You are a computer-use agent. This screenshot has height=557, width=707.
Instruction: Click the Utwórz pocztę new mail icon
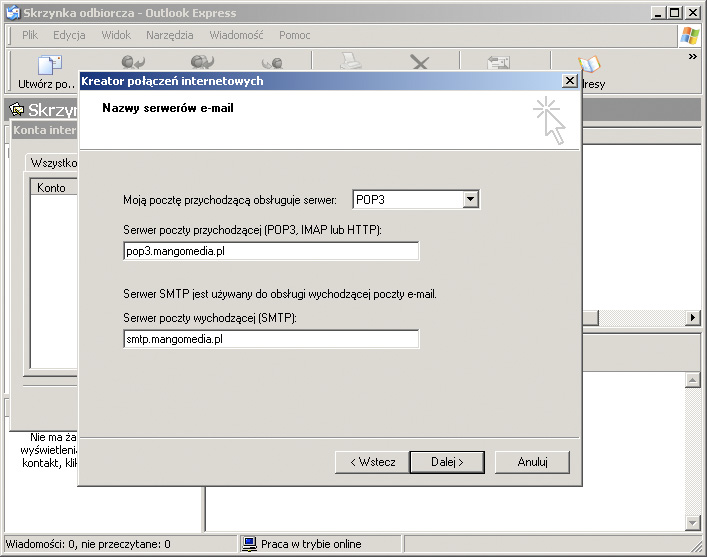click(50, 64)
